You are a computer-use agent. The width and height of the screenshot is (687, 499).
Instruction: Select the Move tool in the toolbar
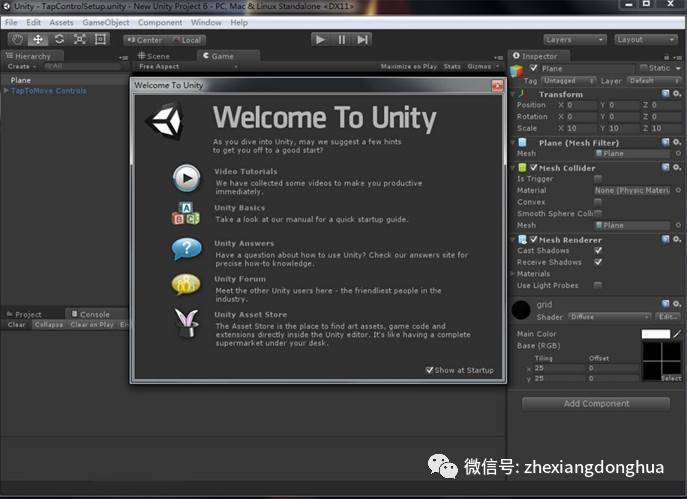(x=38, y=39)
